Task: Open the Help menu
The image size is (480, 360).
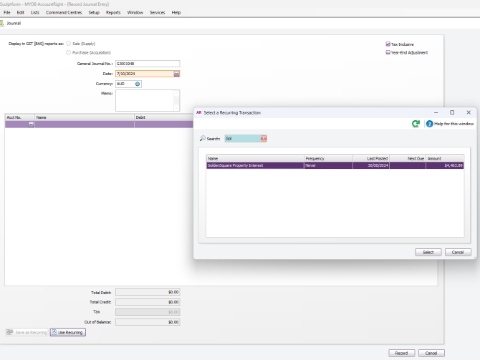Action: click(x=176, y=12)
